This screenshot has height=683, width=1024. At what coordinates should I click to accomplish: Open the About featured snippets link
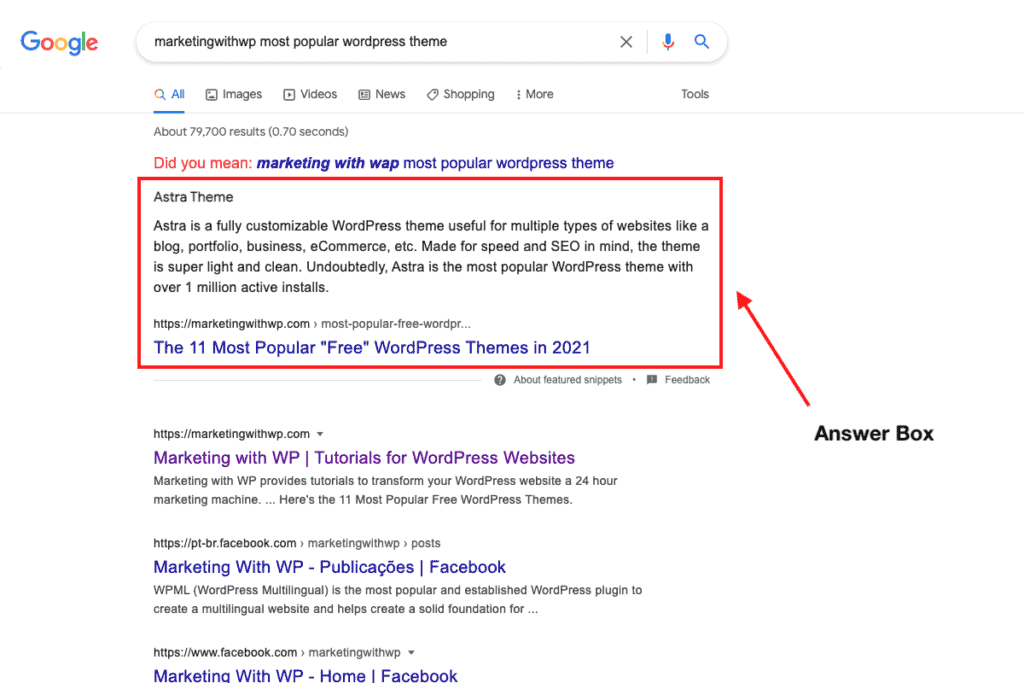coord(568,380)
